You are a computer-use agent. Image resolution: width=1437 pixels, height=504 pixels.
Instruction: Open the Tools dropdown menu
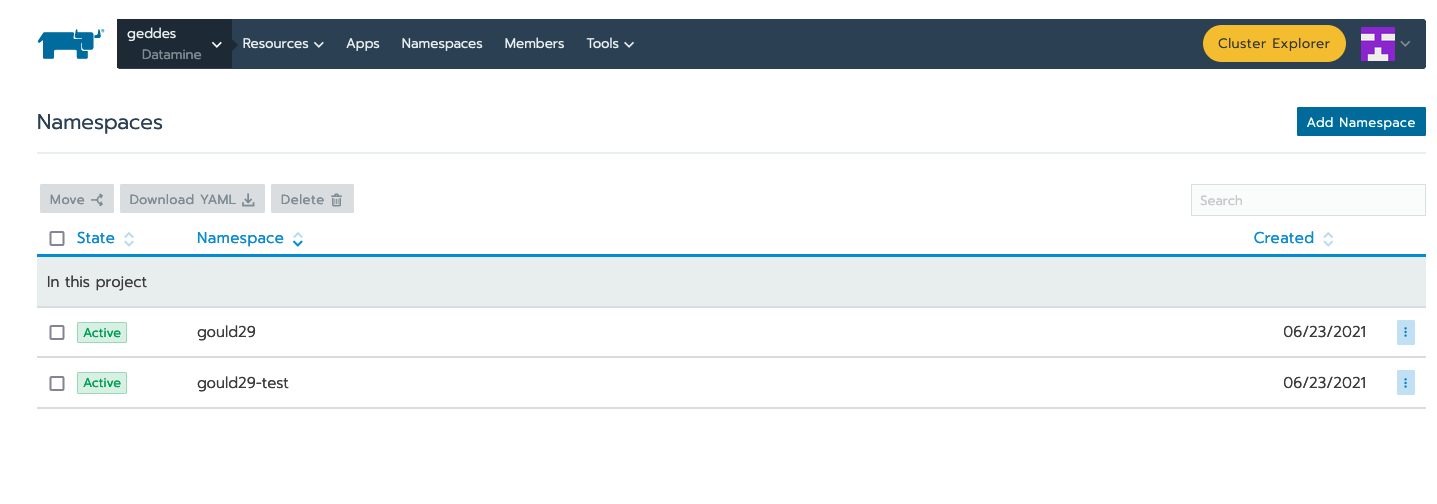(610, 44)
